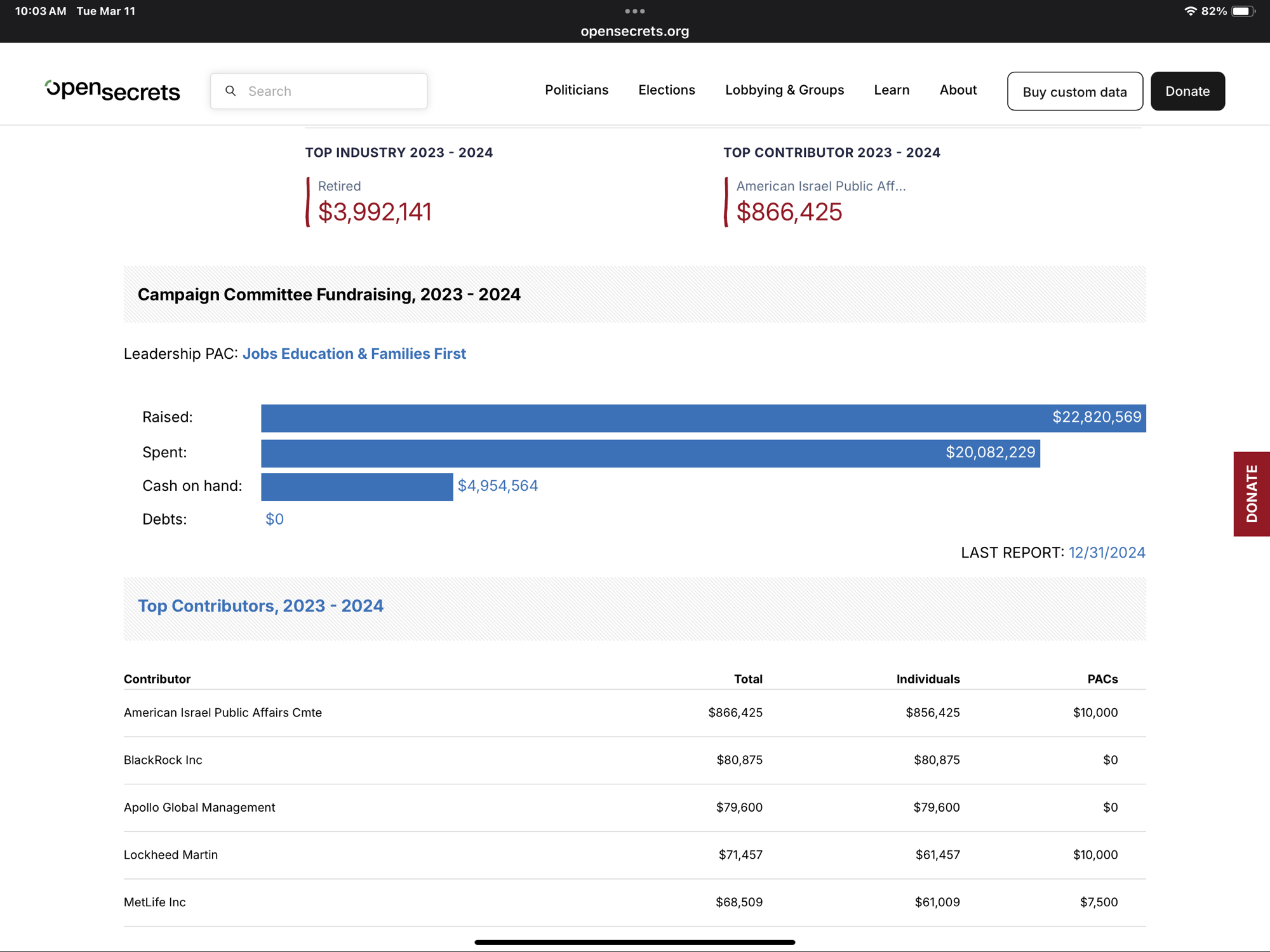The image size is (1270, 952).
Task: Open the 12/31/2024 last report link
Action: [1106, 553]
